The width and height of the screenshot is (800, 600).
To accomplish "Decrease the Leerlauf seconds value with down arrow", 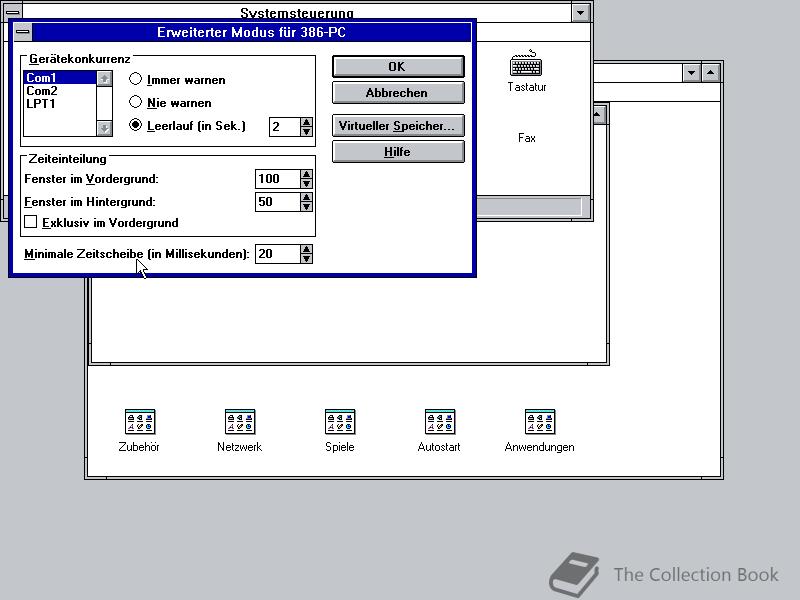I will pos(306,132).
